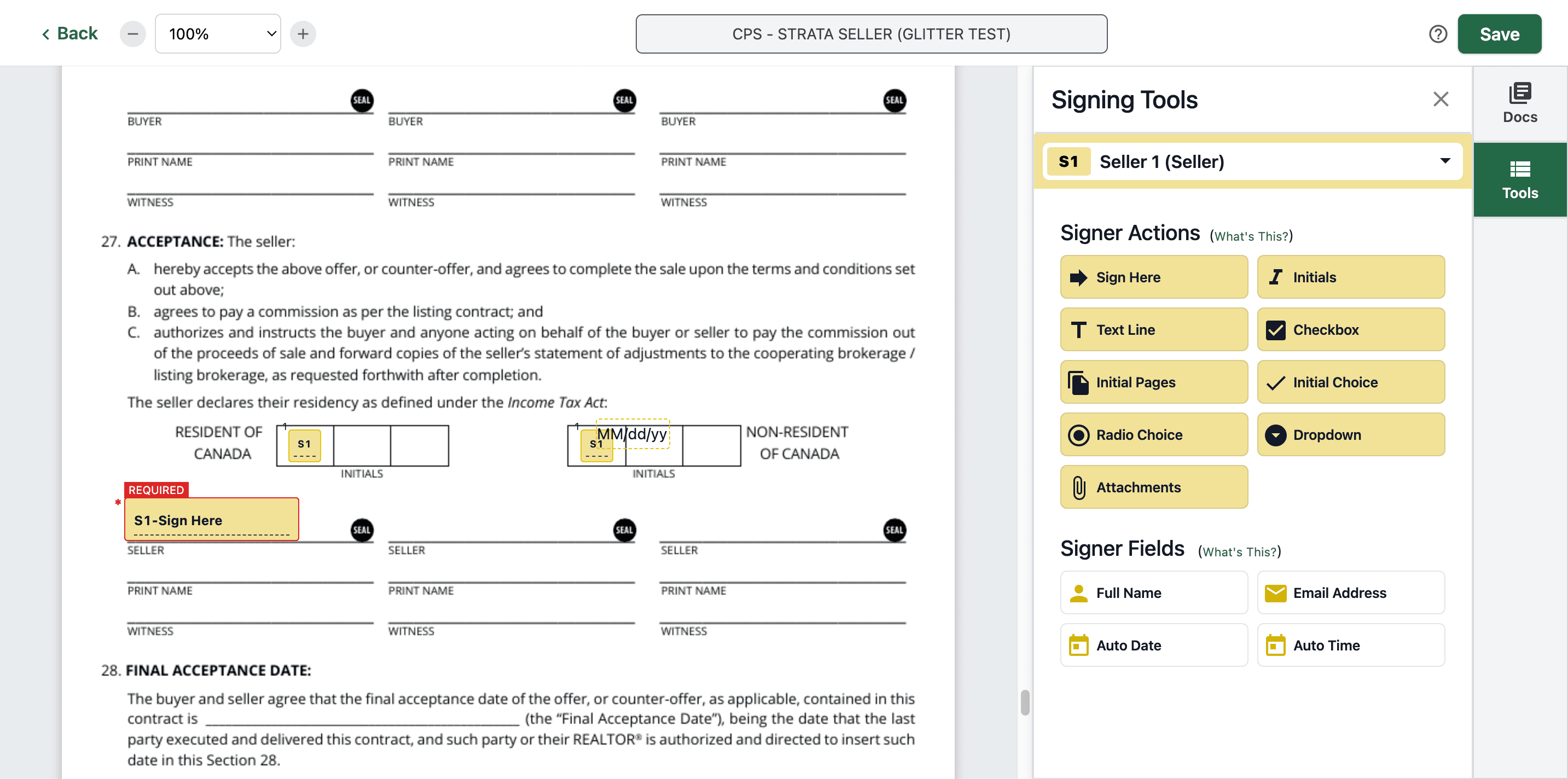Insert a Dropdown signer action
The width and height of the screenshot is (1568, 779).
click(1351, 434)
